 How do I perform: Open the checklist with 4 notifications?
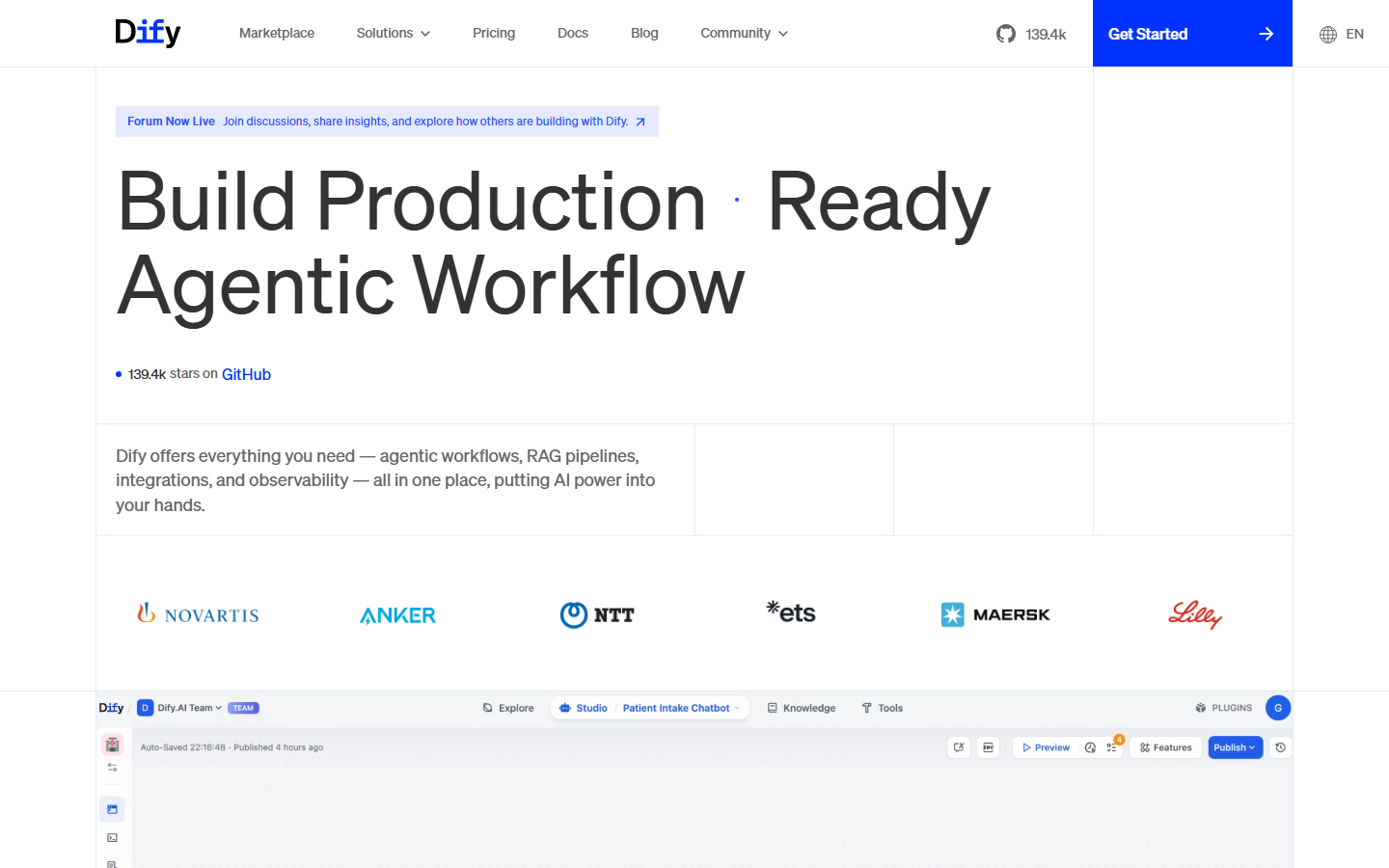click(1111, 746)
